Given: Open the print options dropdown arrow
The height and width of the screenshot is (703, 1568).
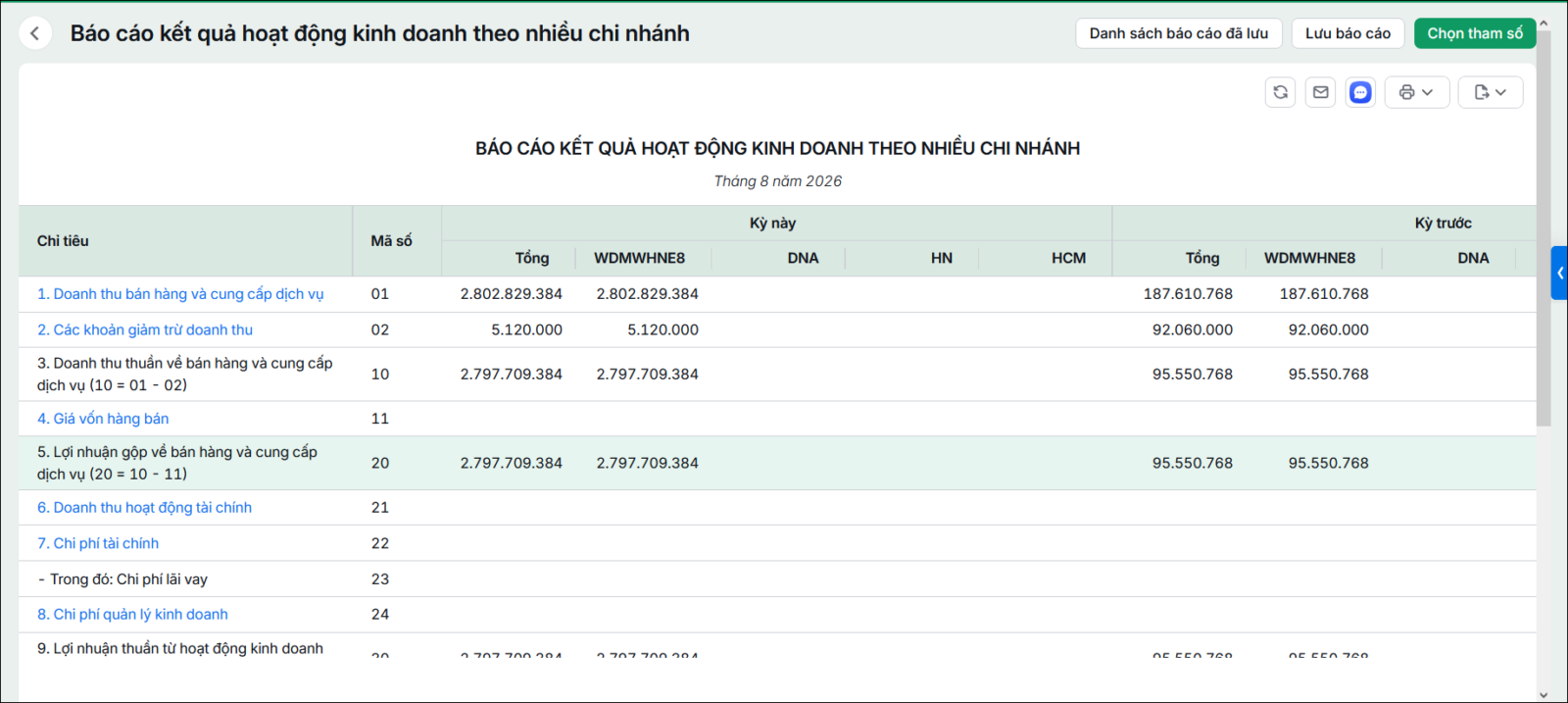Looking at the screenshot, I should coord(1428,92).
